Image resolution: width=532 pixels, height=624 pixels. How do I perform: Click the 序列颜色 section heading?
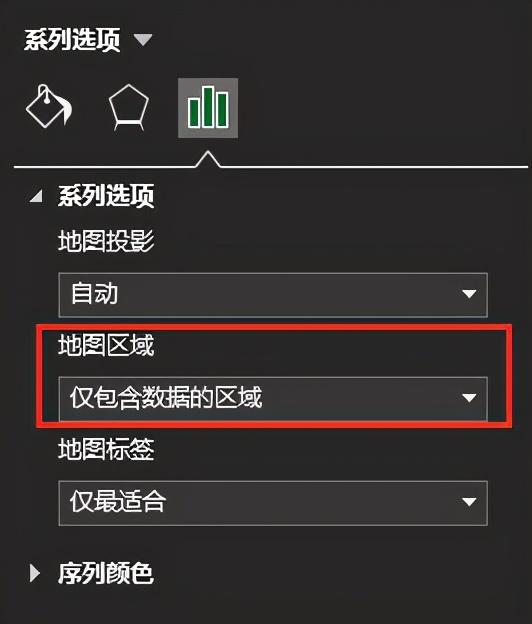point(106,573)
